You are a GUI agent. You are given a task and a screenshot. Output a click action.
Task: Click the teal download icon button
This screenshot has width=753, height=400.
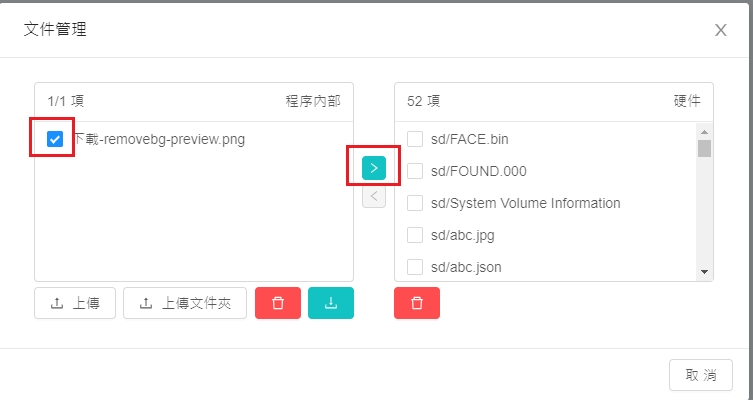pyautogui.click(x=331, y=303)
